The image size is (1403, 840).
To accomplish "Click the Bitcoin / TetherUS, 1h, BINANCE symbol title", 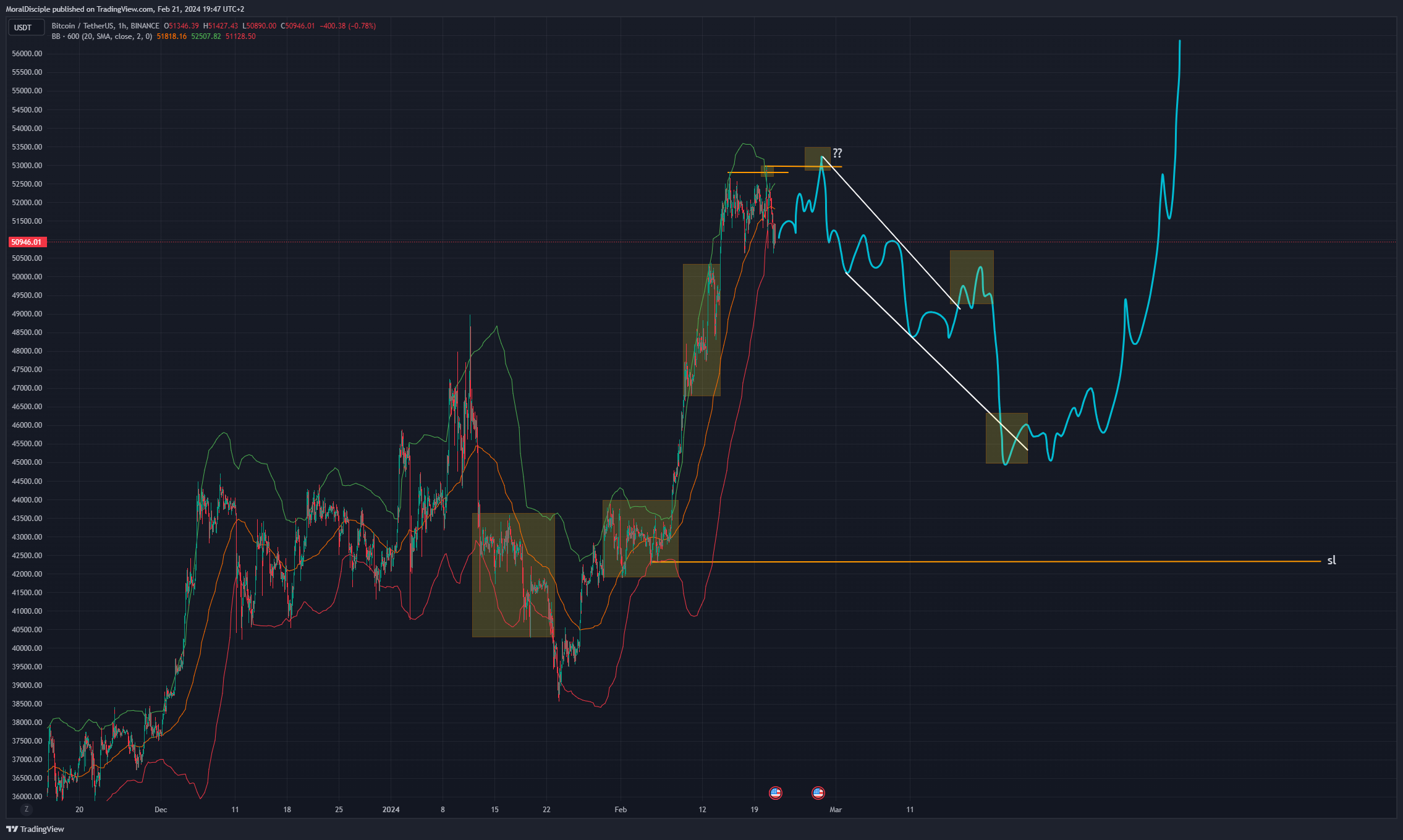I will tap(106, 26).
